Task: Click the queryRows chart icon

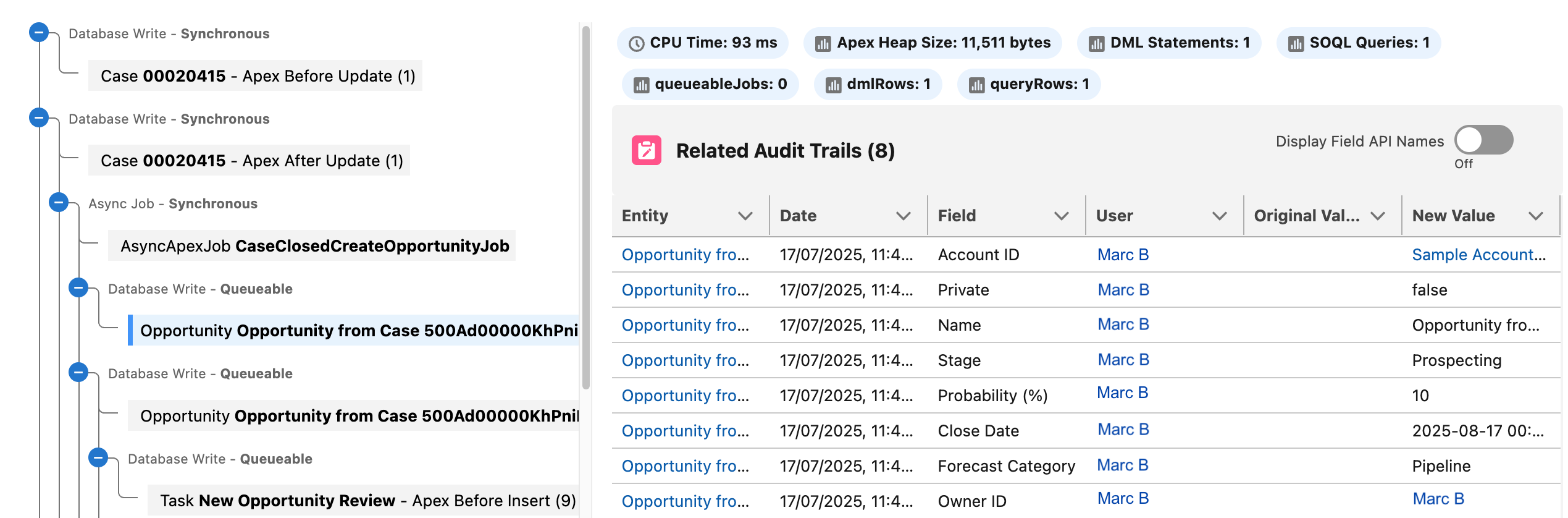Action: [976, 85]
